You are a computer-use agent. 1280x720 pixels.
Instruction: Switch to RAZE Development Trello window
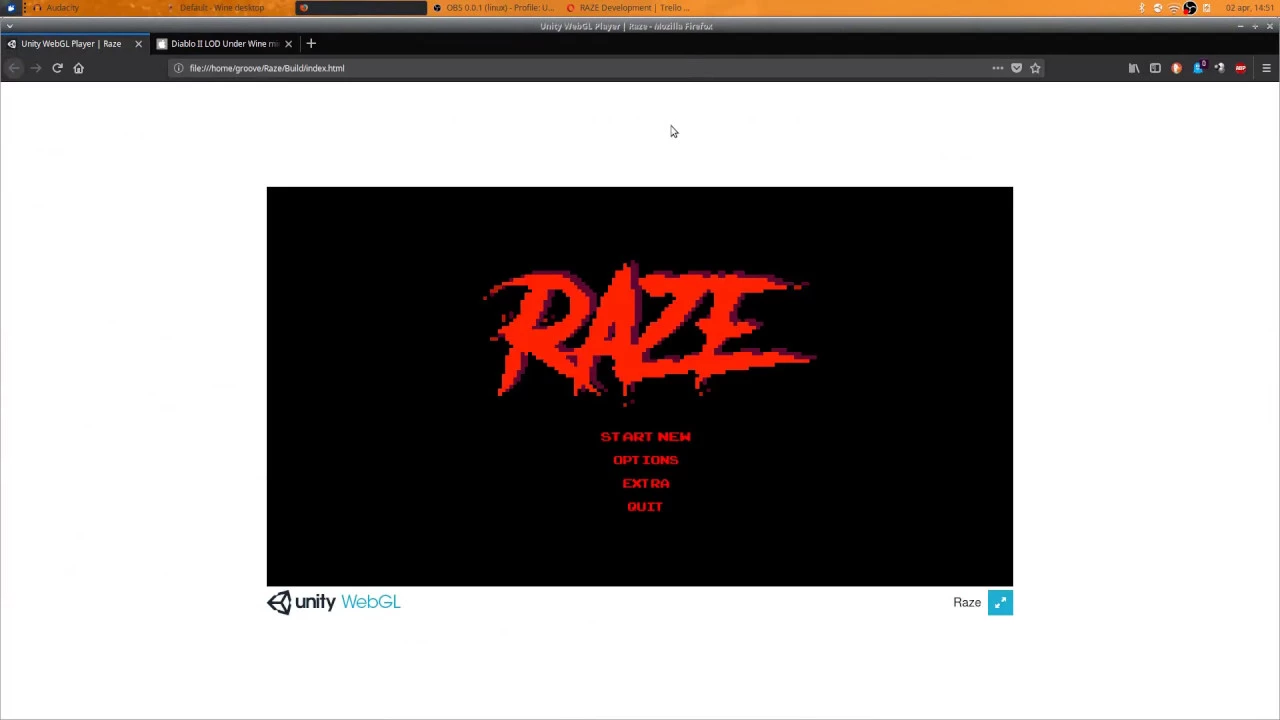pos(628,8)
